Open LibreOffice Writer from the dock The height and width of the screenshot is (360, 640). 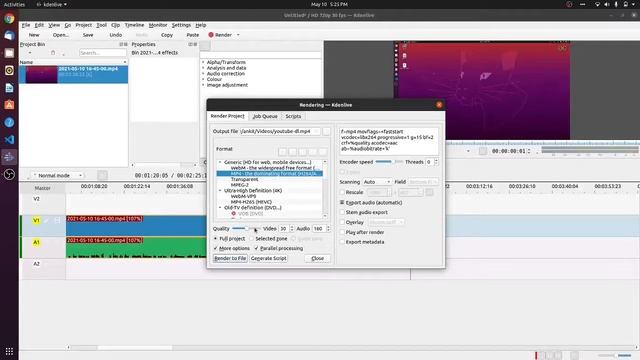tap(9, 88)
